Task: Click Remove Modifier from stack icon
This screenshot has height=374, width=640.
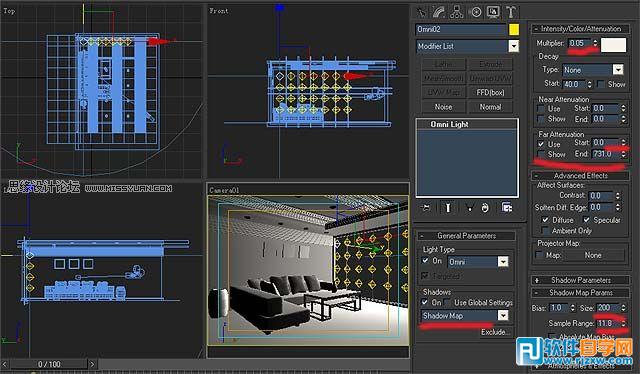Action: (x=485, y=208)
